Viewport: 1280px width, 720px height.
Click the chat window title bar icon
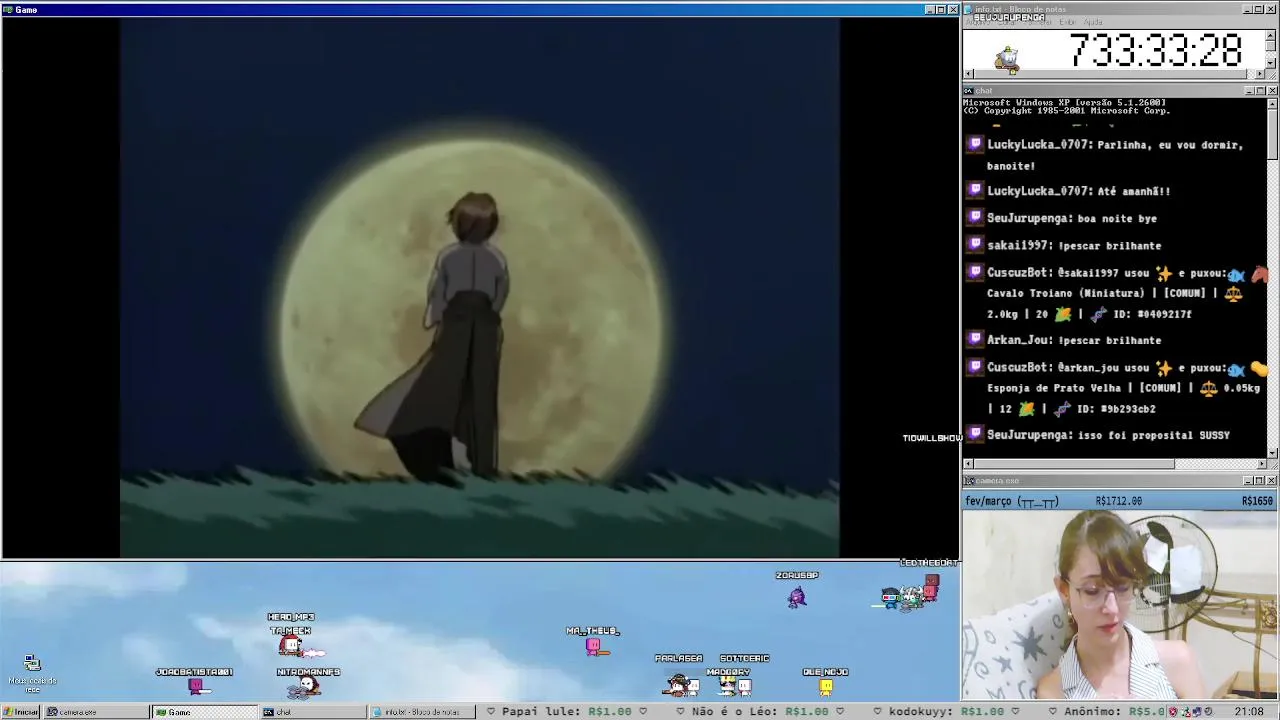969,91
